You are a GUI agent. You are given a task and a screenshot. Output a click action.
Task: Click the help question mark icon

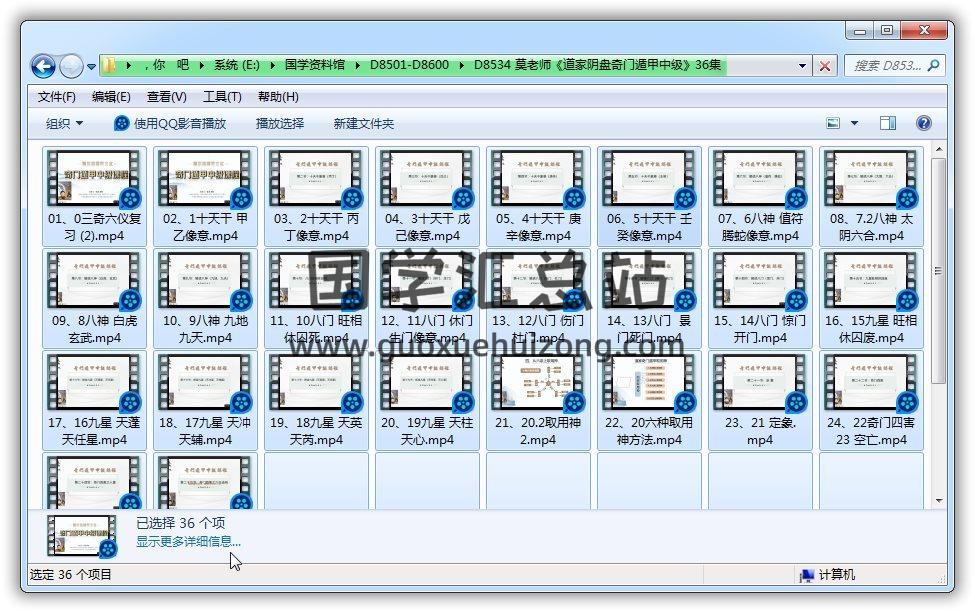923,123
